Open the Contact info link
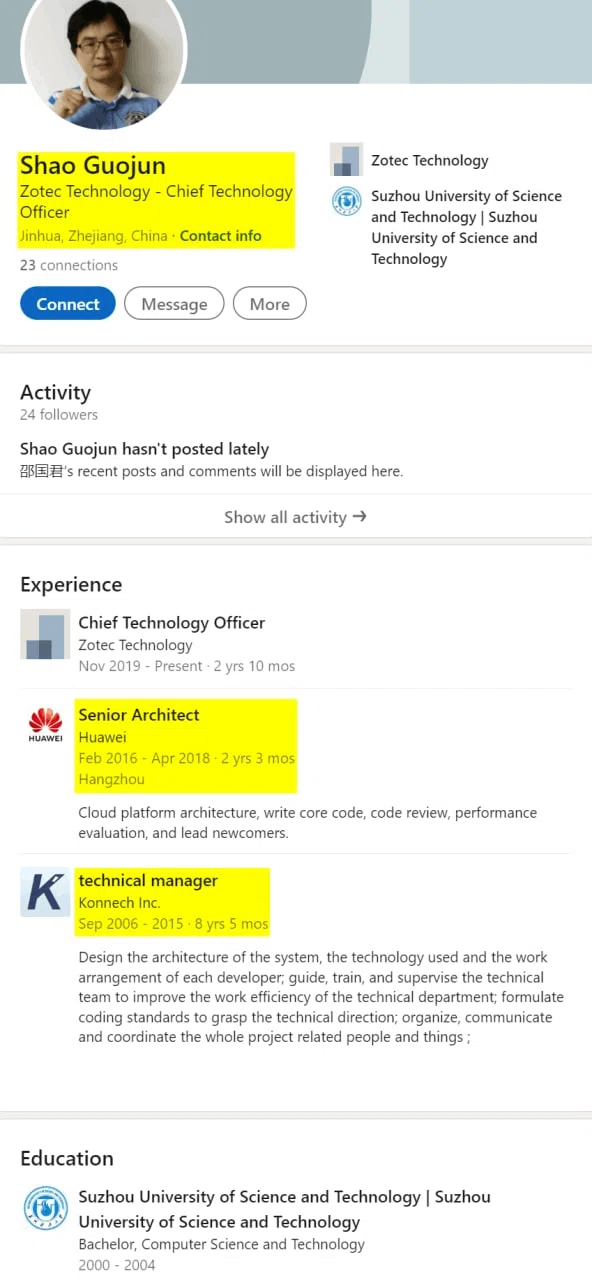The height and width of the screenshot is (1280, 592). pyautogui.click(x=220, y=236)
